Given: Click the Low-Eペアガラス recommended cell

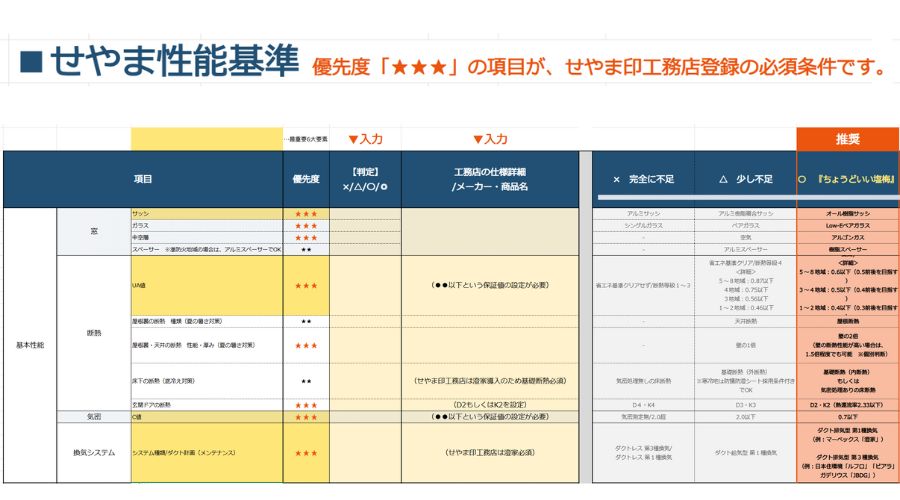Looking at the screenshot, I should coord(848,226).
